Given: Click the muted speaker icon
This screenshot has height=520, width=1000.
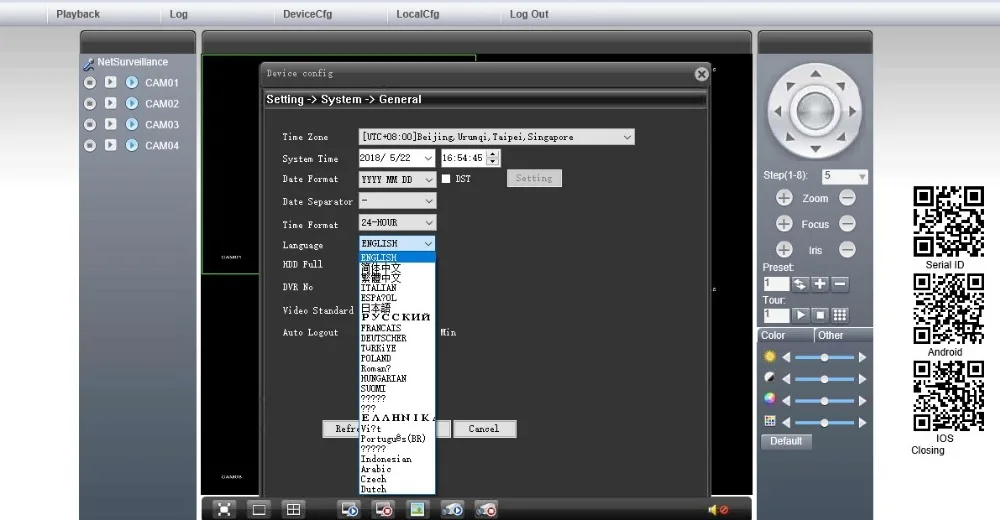Looking at the screenshot, I should pos(718,510).
